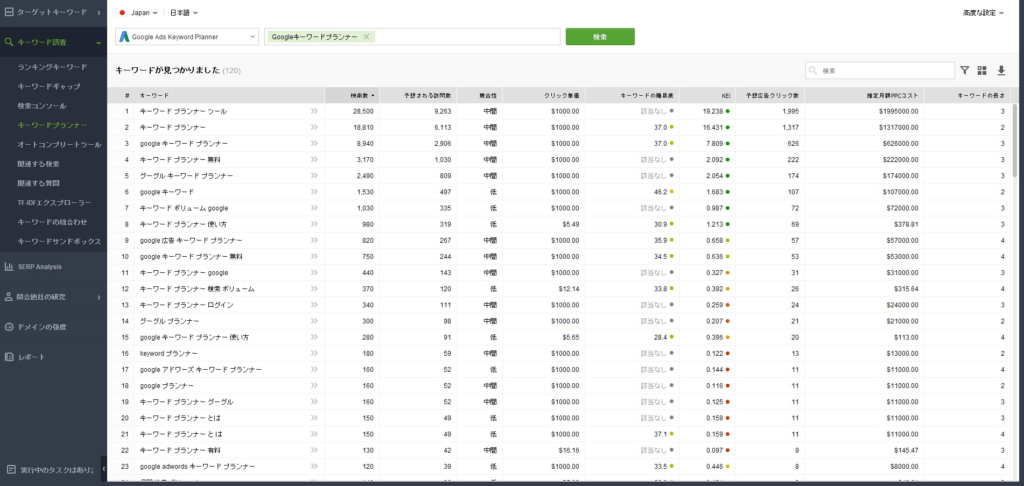Click the double-arrow icon for キーワード プランナー ログイン

tap(314, 305)
